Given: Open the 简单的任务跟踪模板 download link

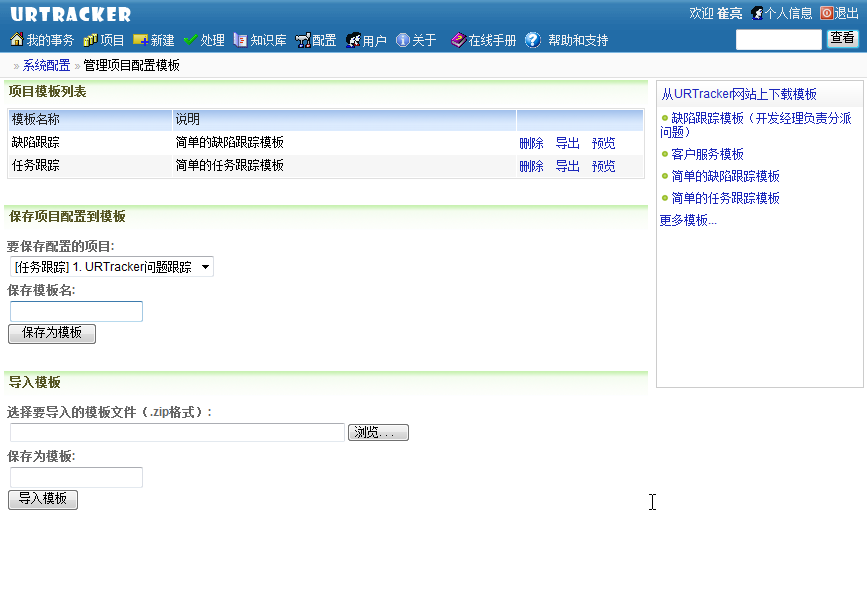Looking at the screenshot, I should point(725,198).
